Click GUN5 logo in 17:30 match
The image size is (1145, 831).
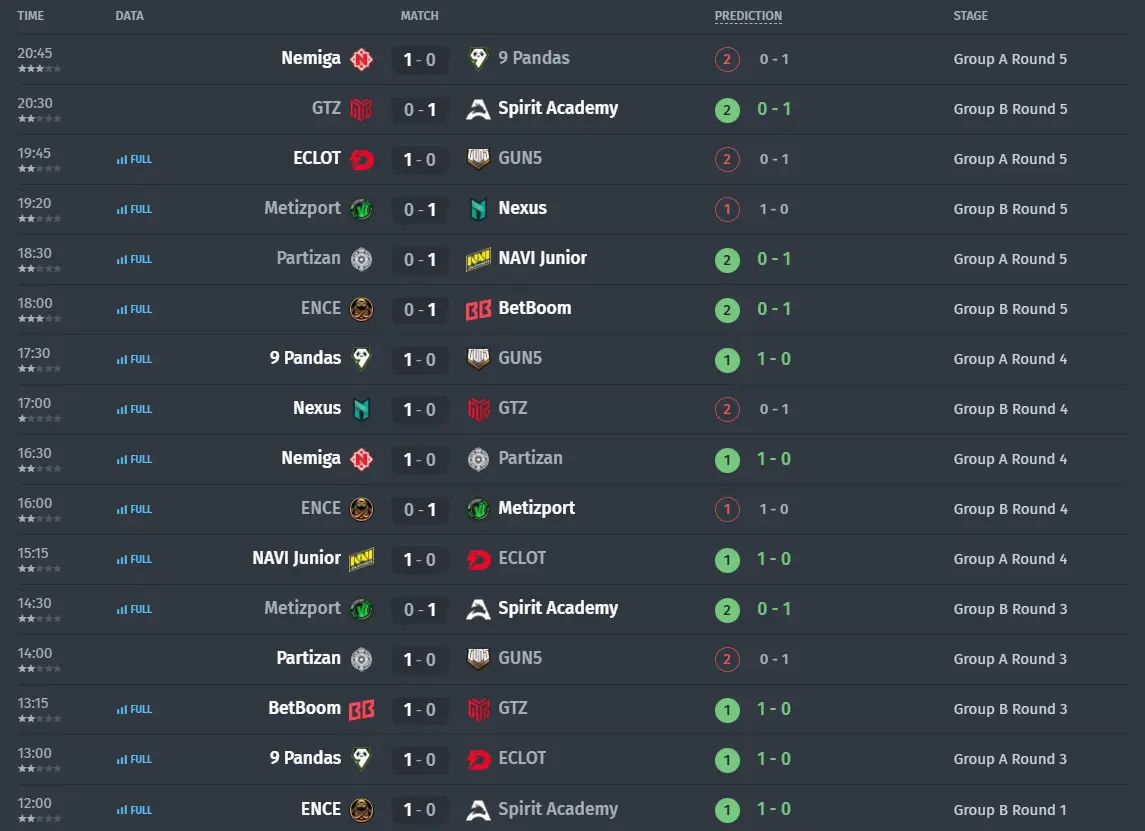point(478,359)
